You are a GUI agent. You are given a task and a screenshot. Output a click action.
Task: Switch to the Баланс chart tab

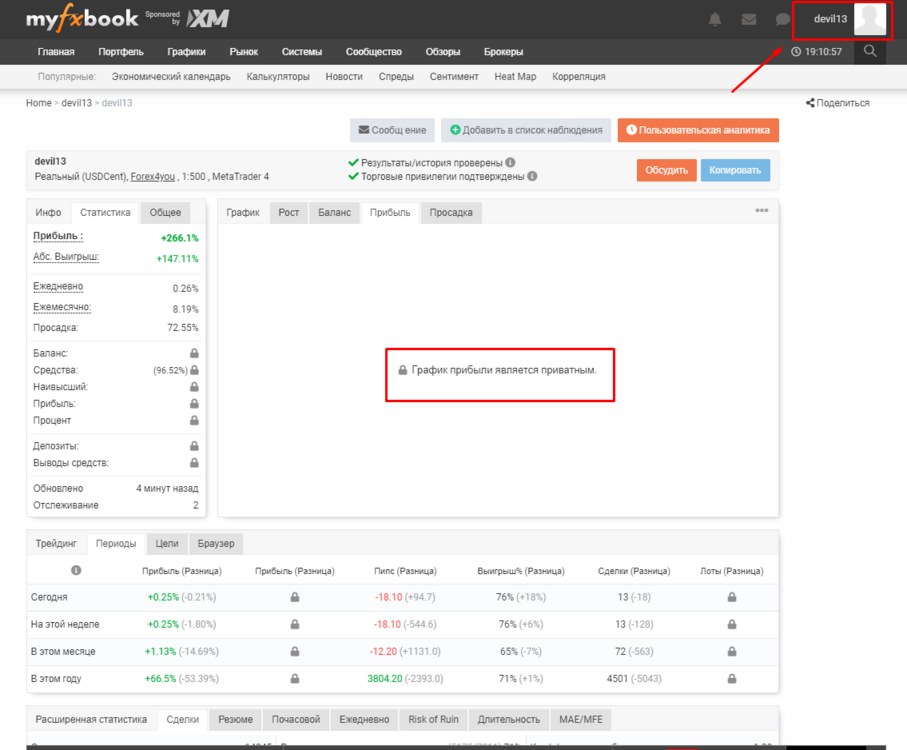click(334, 212)
